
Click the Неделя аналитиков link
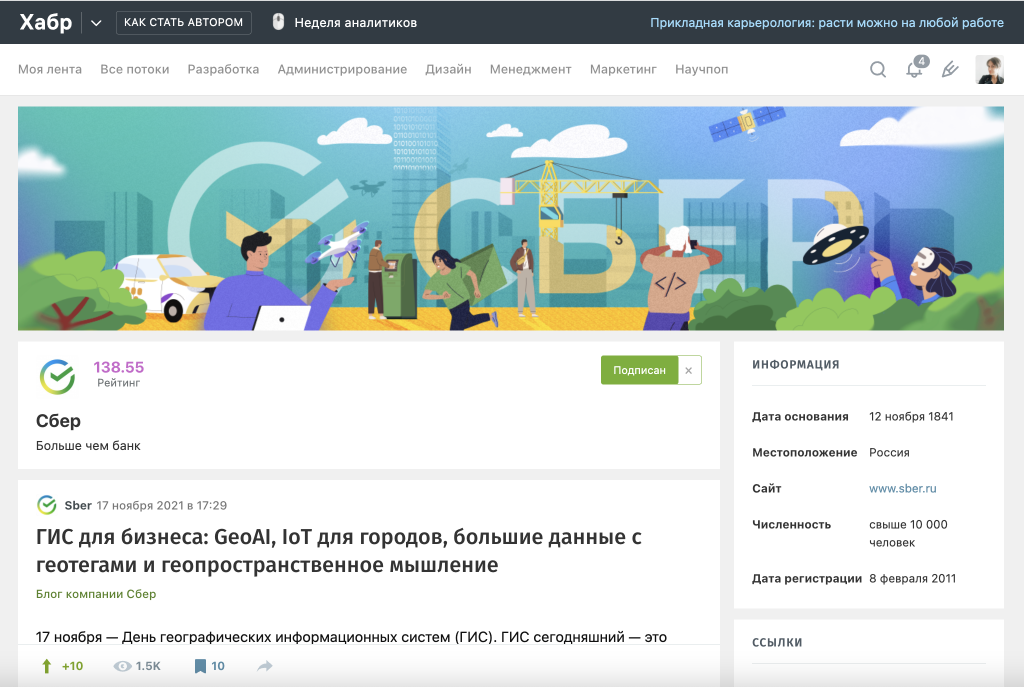pyautogui.click(x=355, y=22)
